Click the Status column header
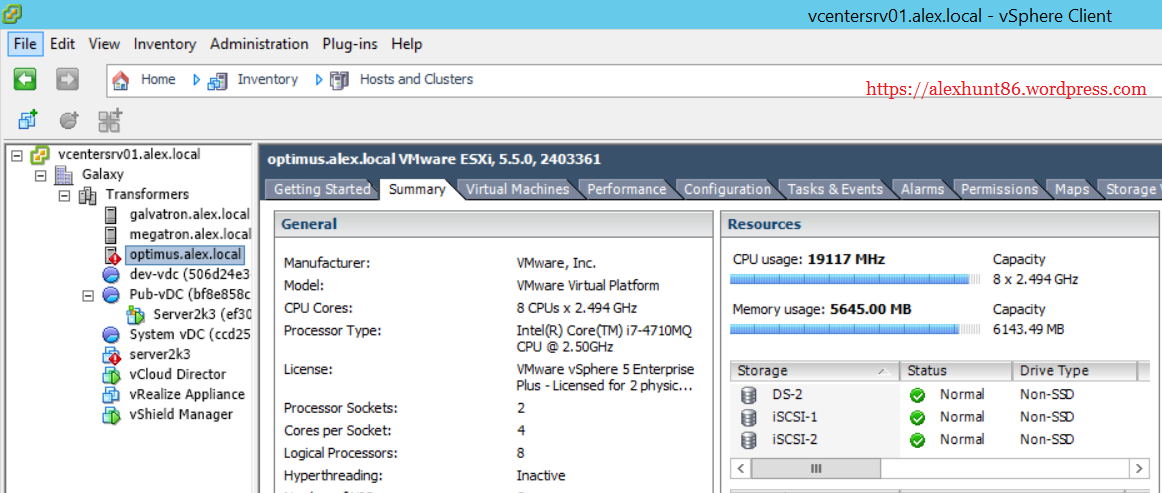This screenshot has height=493, width=1162. [956, 371]
